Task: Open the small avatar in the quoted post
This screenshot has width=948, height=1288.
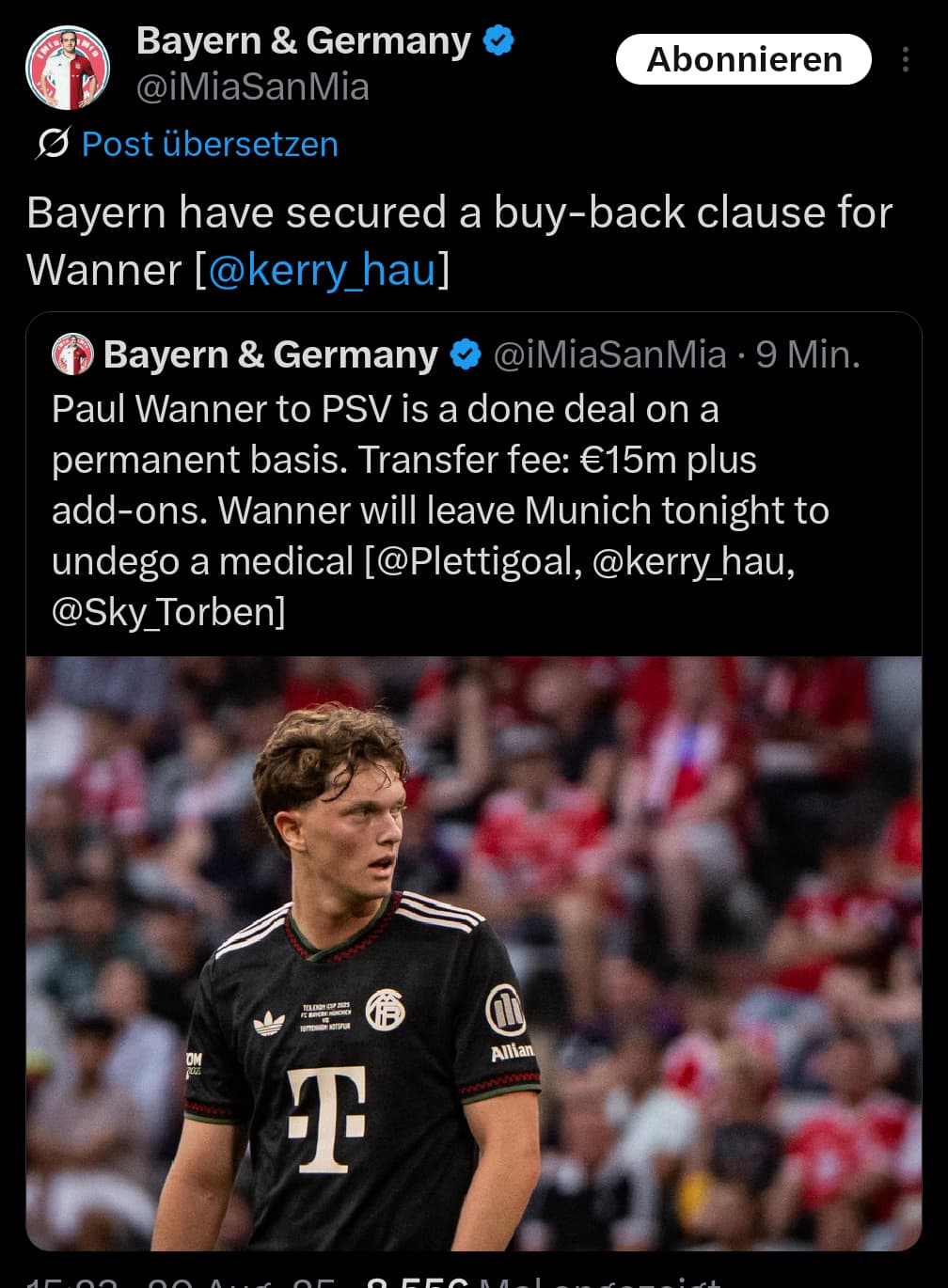Action: (x=72, y=354)
